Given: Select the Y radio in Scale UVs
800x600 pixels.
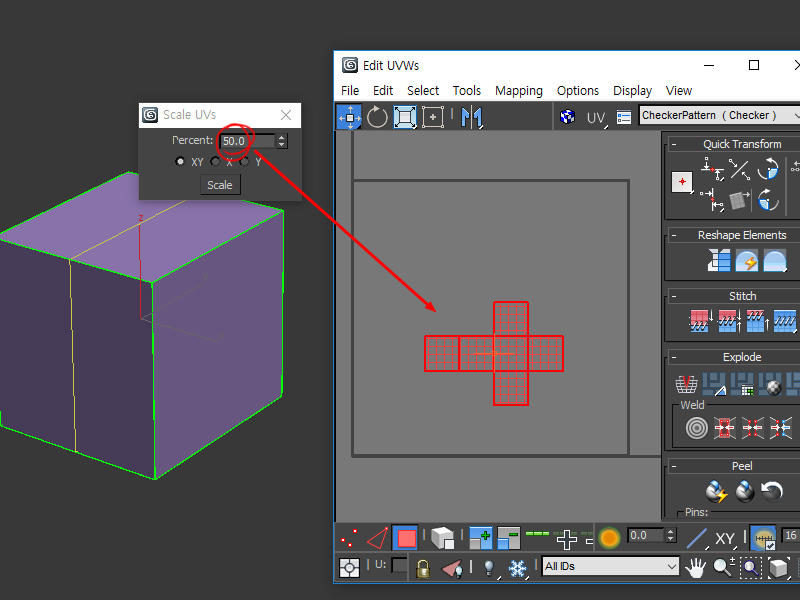Looking at the screenshot, I should (x=245, y=161).
